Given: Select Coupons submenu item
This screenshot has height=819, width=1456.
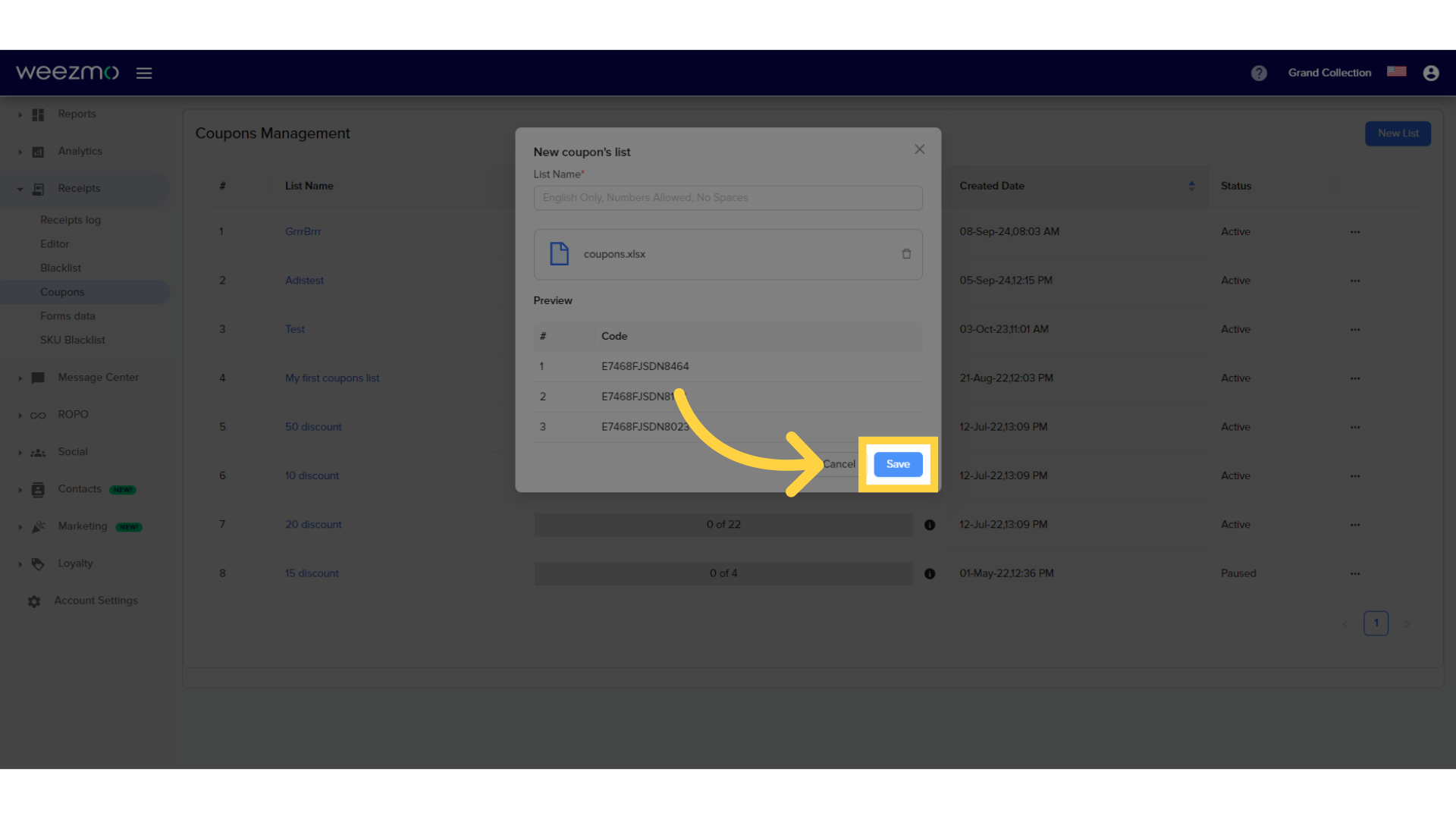Looking at the screenshot, I should (62, 292).
